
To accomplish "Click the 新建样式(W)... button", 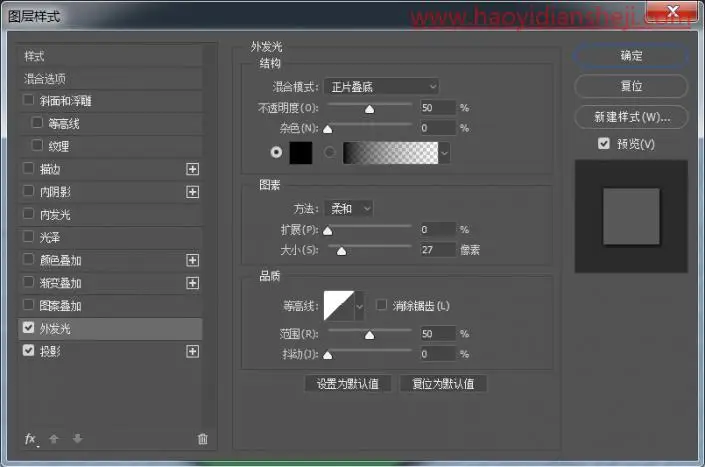I will pyautogui.click(x=631, y=117).
